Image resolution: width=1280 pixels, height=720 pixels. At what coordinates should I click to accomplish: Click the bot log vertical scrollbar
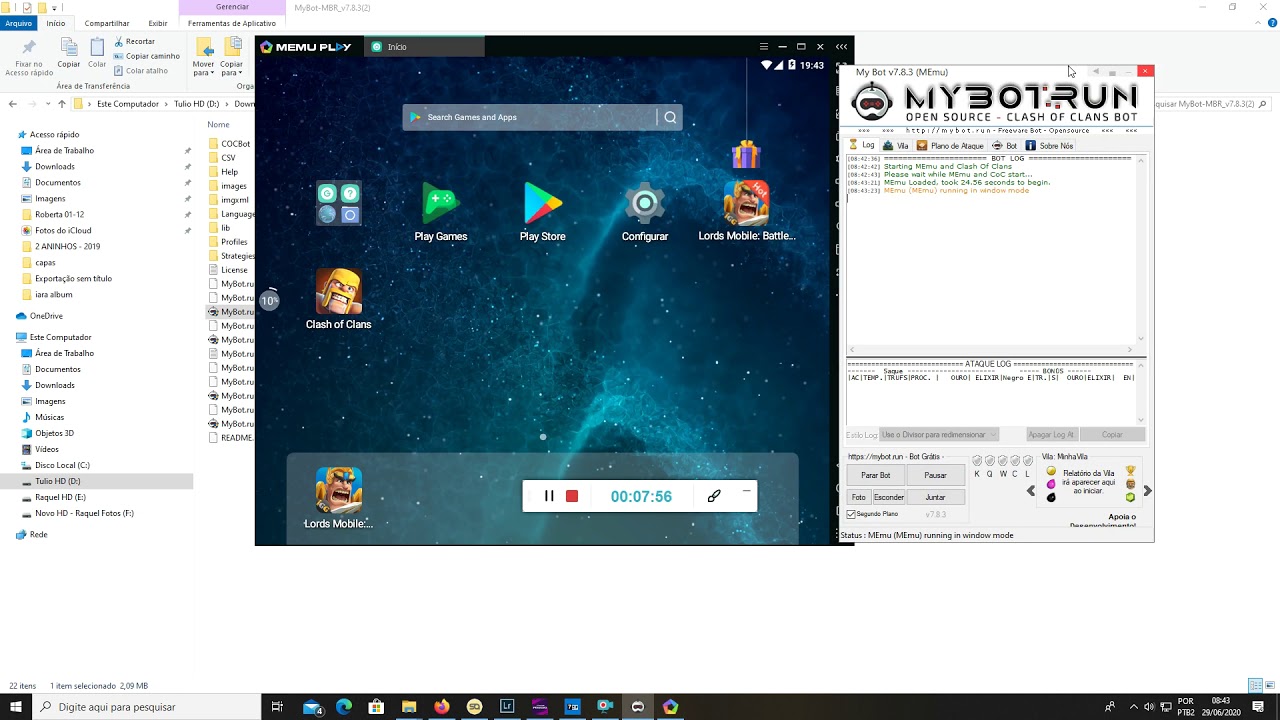(x=1141, y=248)
